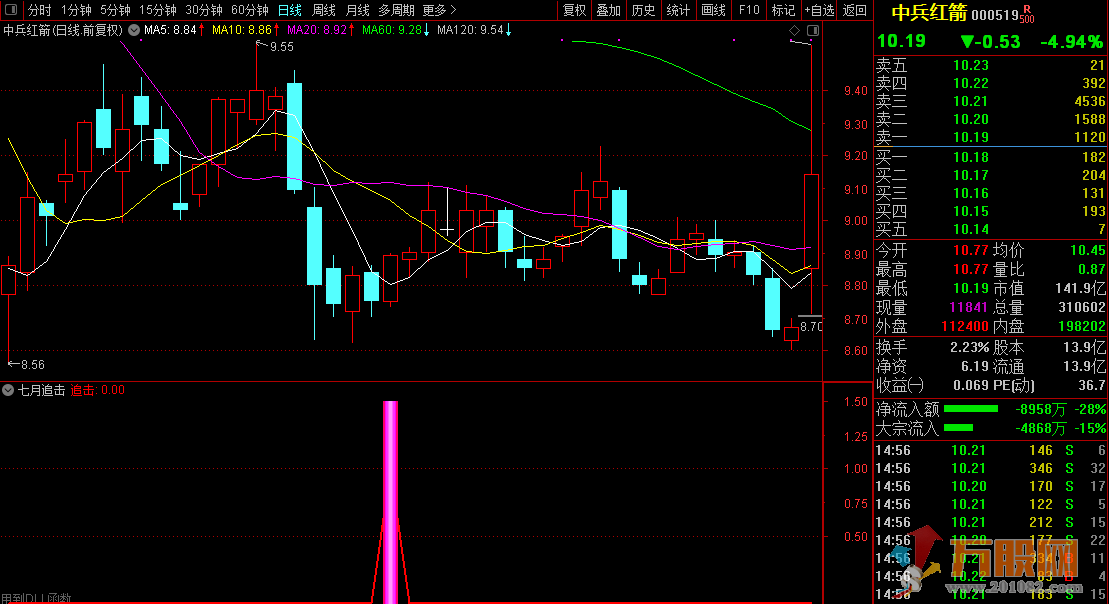Click the 内盘 198202 value
The image size is (1109, 604).
click(x=1081, y=326)
